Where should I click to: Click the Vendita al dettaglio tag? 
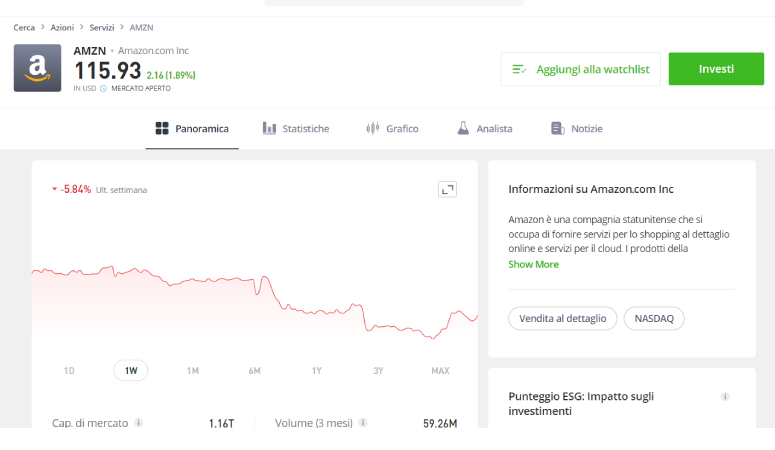tap(562, 318)
